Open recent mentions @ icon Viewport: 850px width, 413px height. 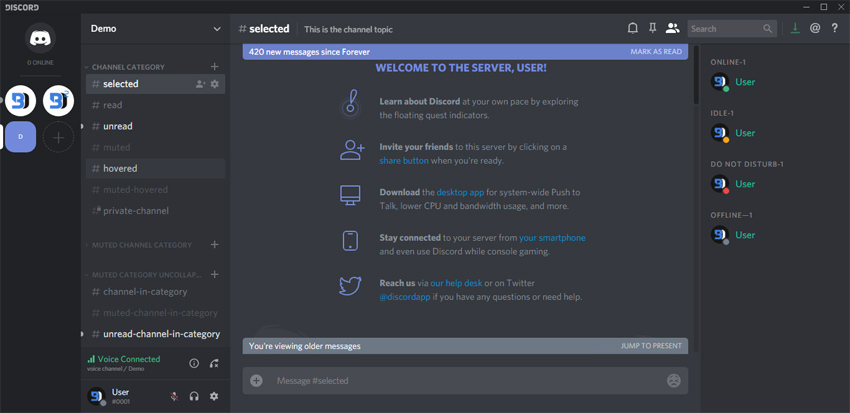click(x=815, y=29)
